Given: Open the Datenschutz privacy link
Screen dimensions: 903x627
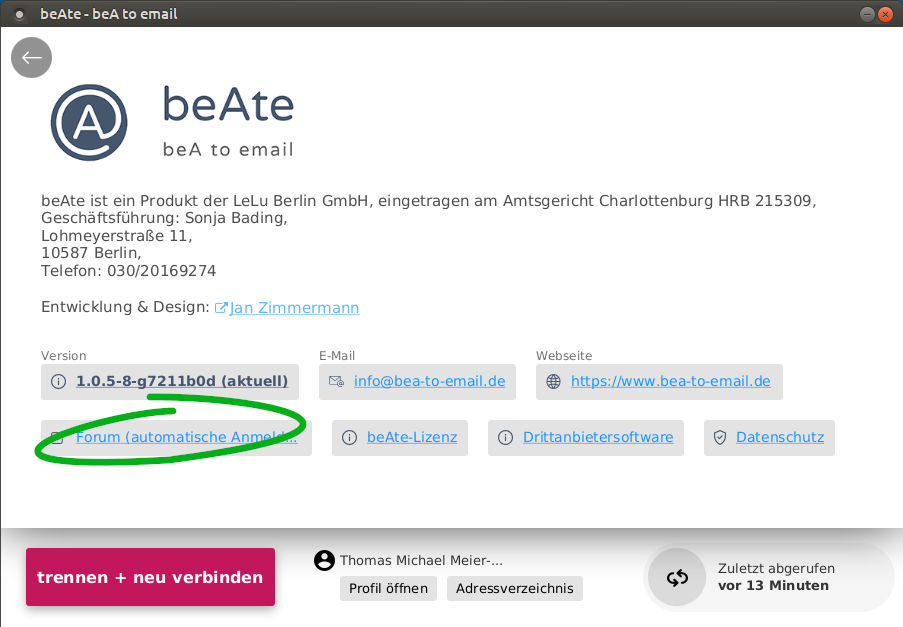Looking at the screenshot, I should pos(780,438).
